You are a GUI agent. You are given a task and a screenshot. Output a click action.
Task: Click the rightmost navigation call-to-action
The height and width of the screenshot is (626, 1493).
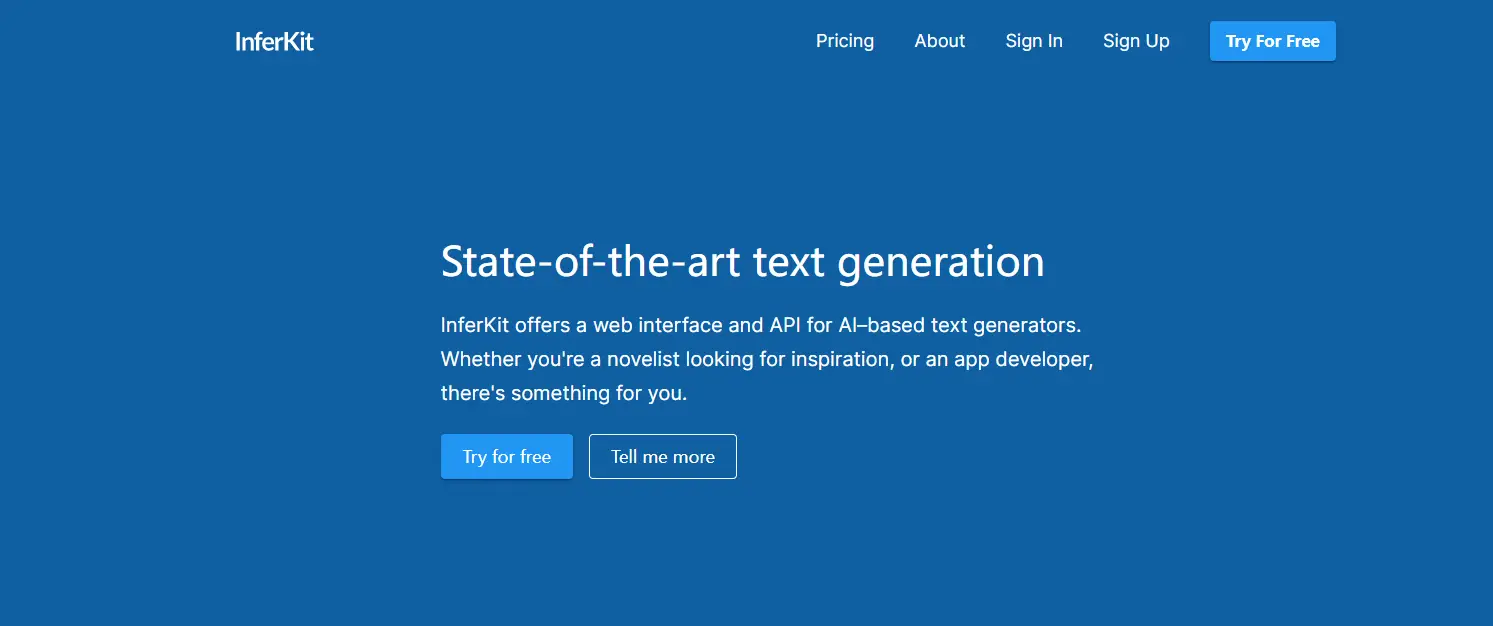click(1272, 41)
